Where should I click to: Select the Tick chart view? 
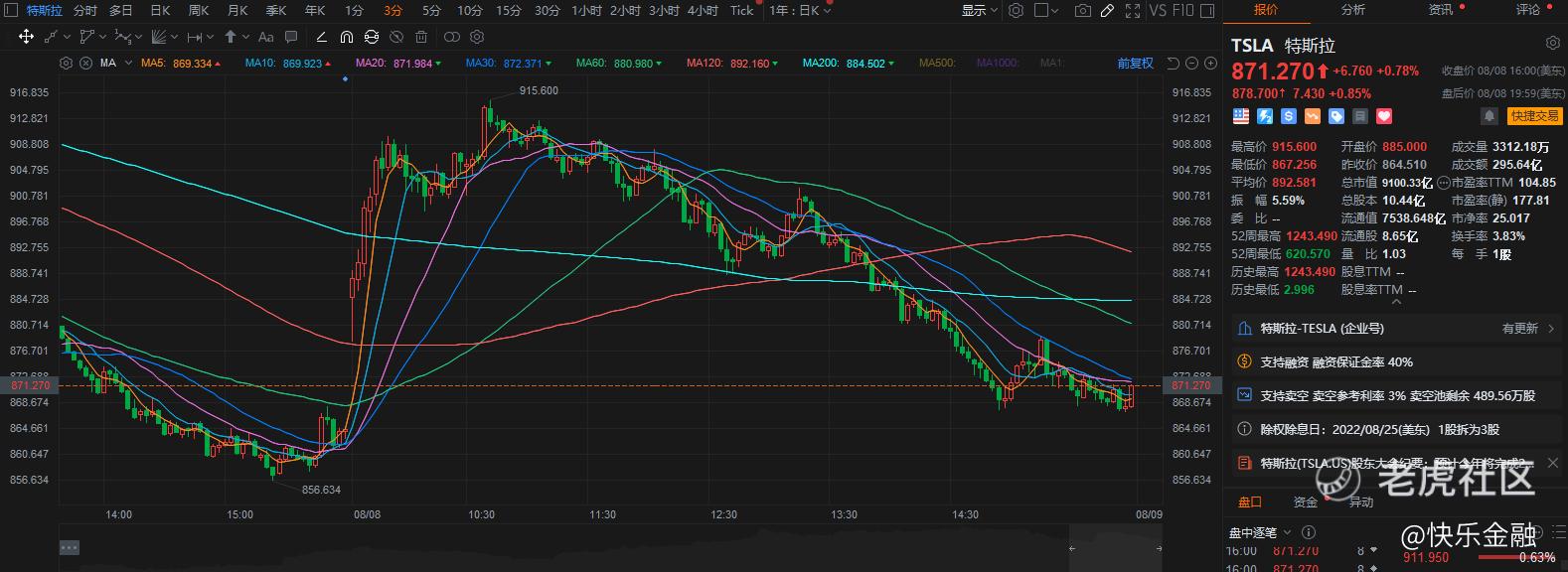click(x=741, y=10)
